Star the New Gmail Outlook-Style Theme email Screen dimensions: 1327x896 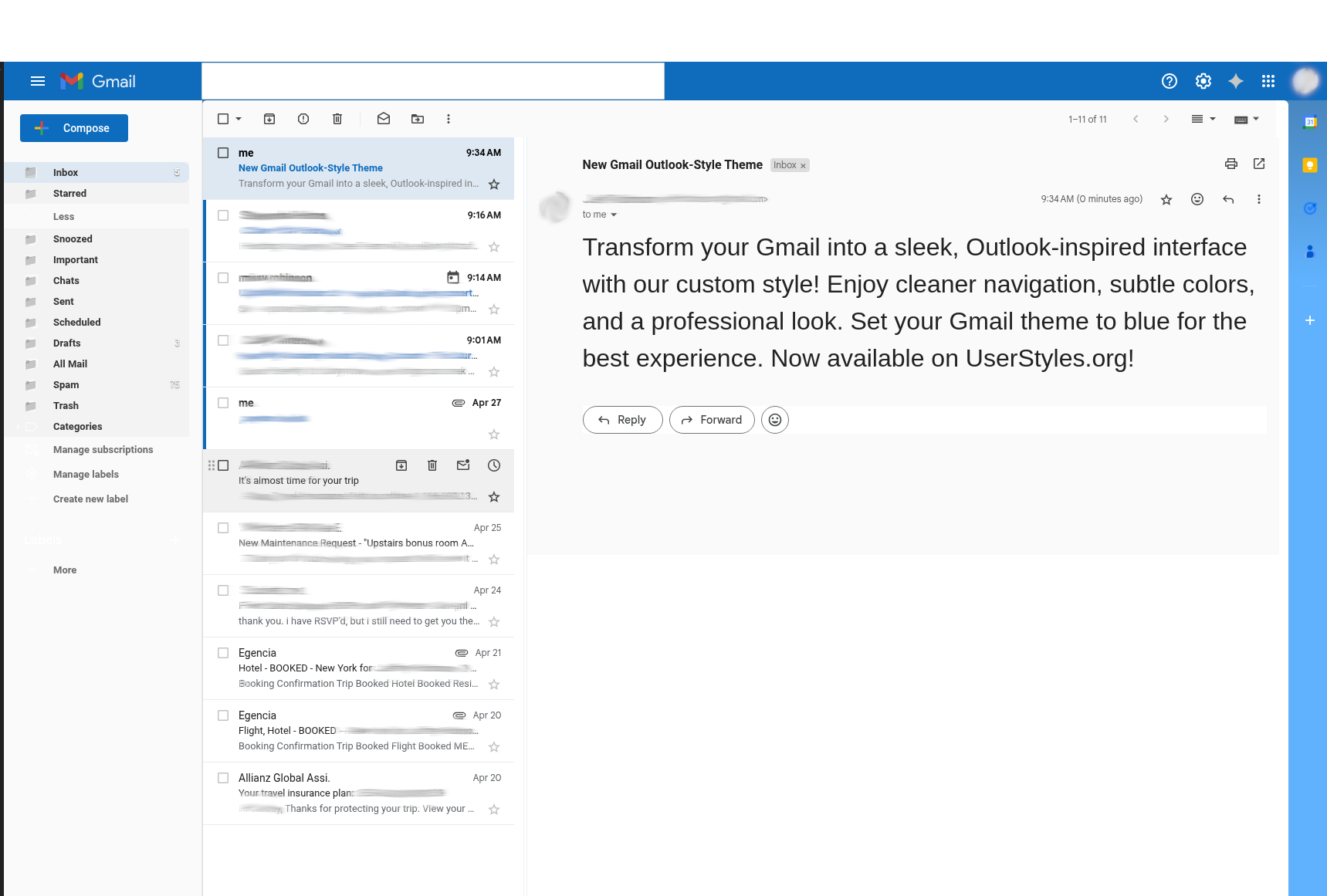(494, 184)
